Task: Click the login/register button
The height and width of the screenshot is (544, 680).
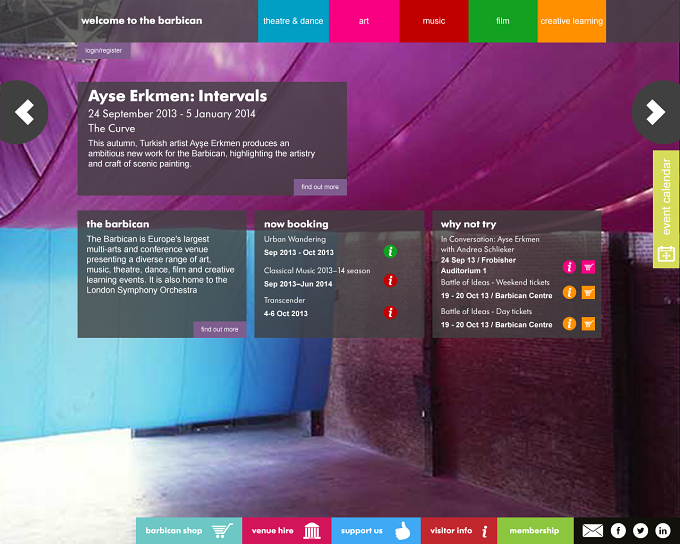Action: pos(104,50)
